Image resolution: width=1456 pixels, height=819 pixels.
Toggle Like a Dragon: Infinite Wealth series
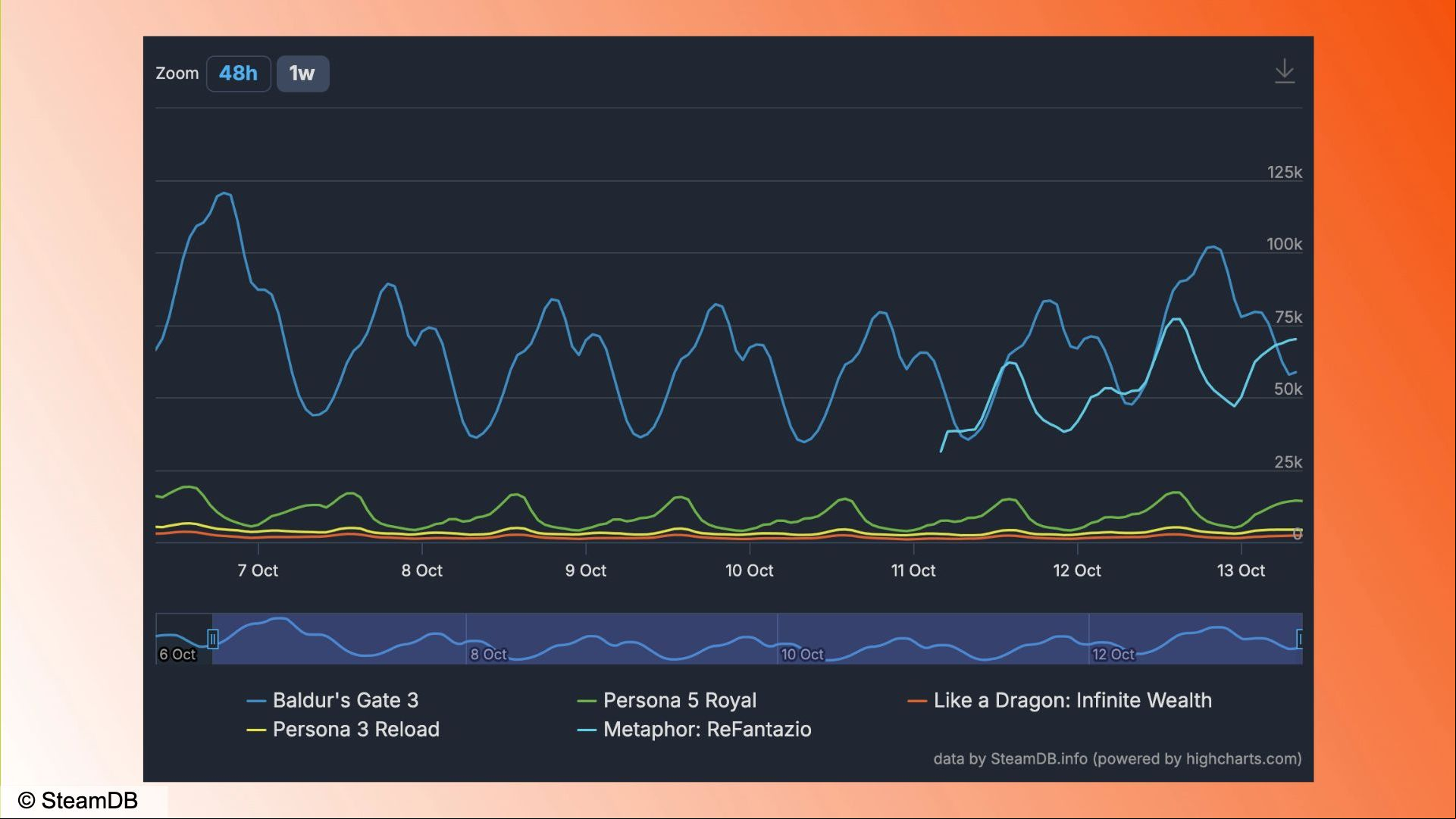point(1060,700)
